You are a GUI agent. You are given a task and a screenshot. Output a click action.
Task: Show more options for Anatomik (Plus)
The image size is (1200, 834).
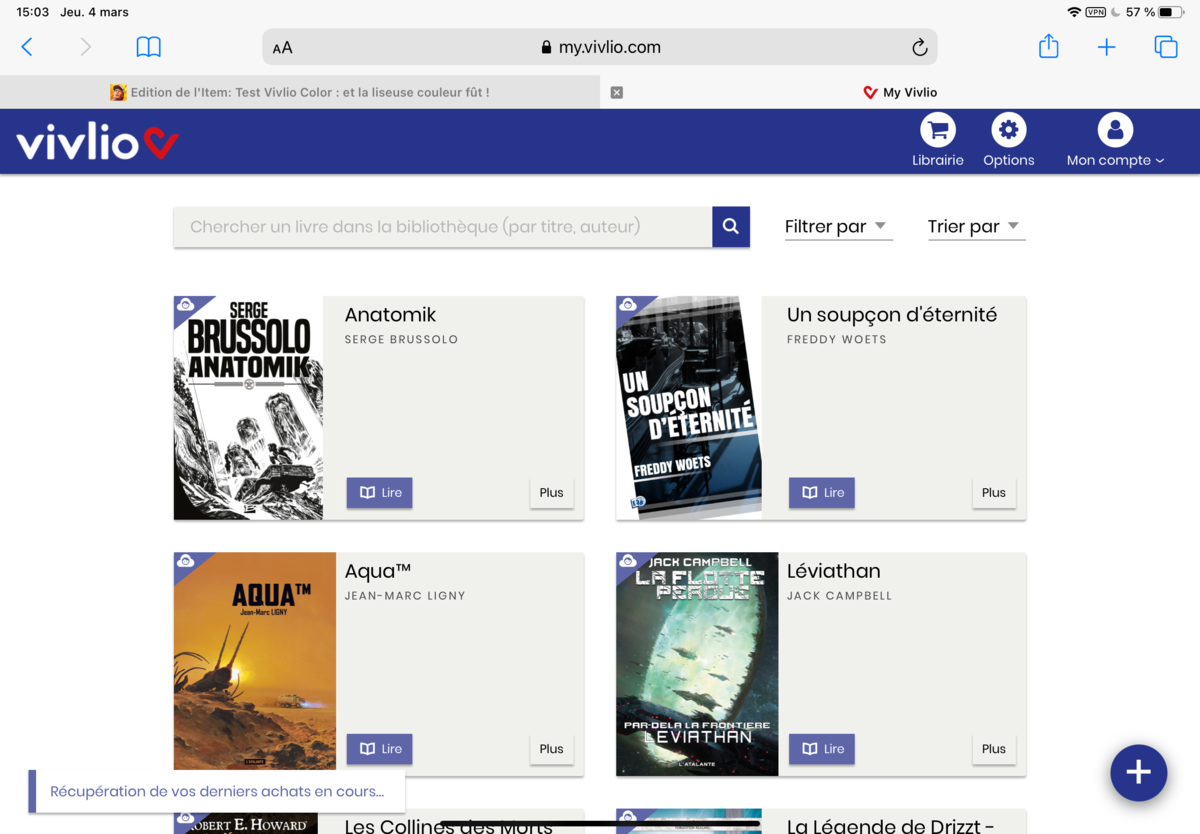[x=551, y=493]
